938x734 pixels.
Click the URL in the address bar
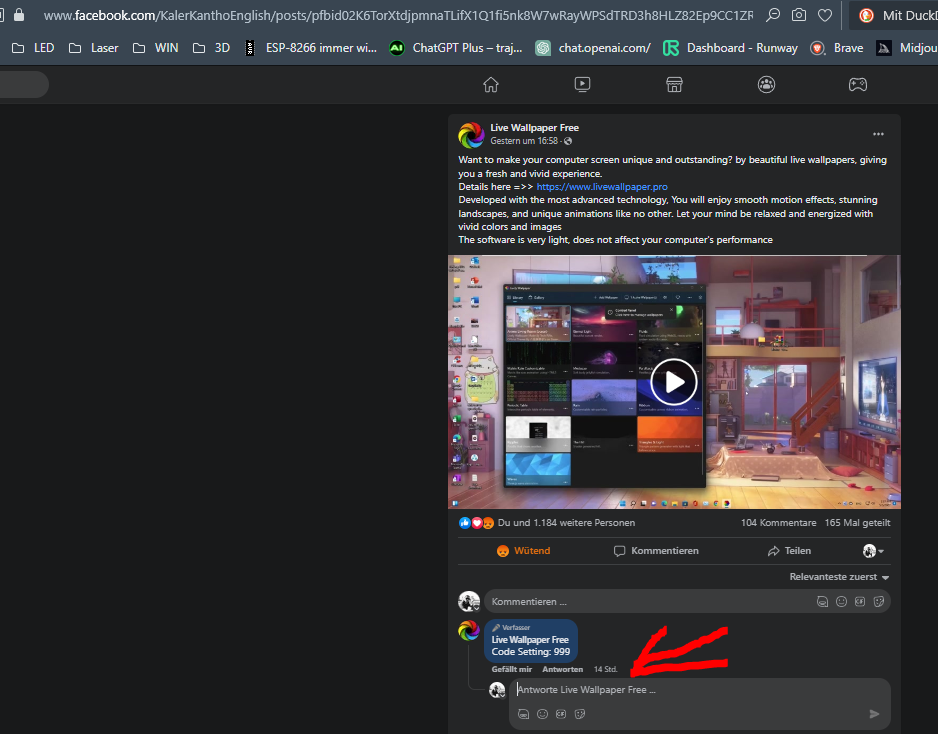(x=398, y=16)
